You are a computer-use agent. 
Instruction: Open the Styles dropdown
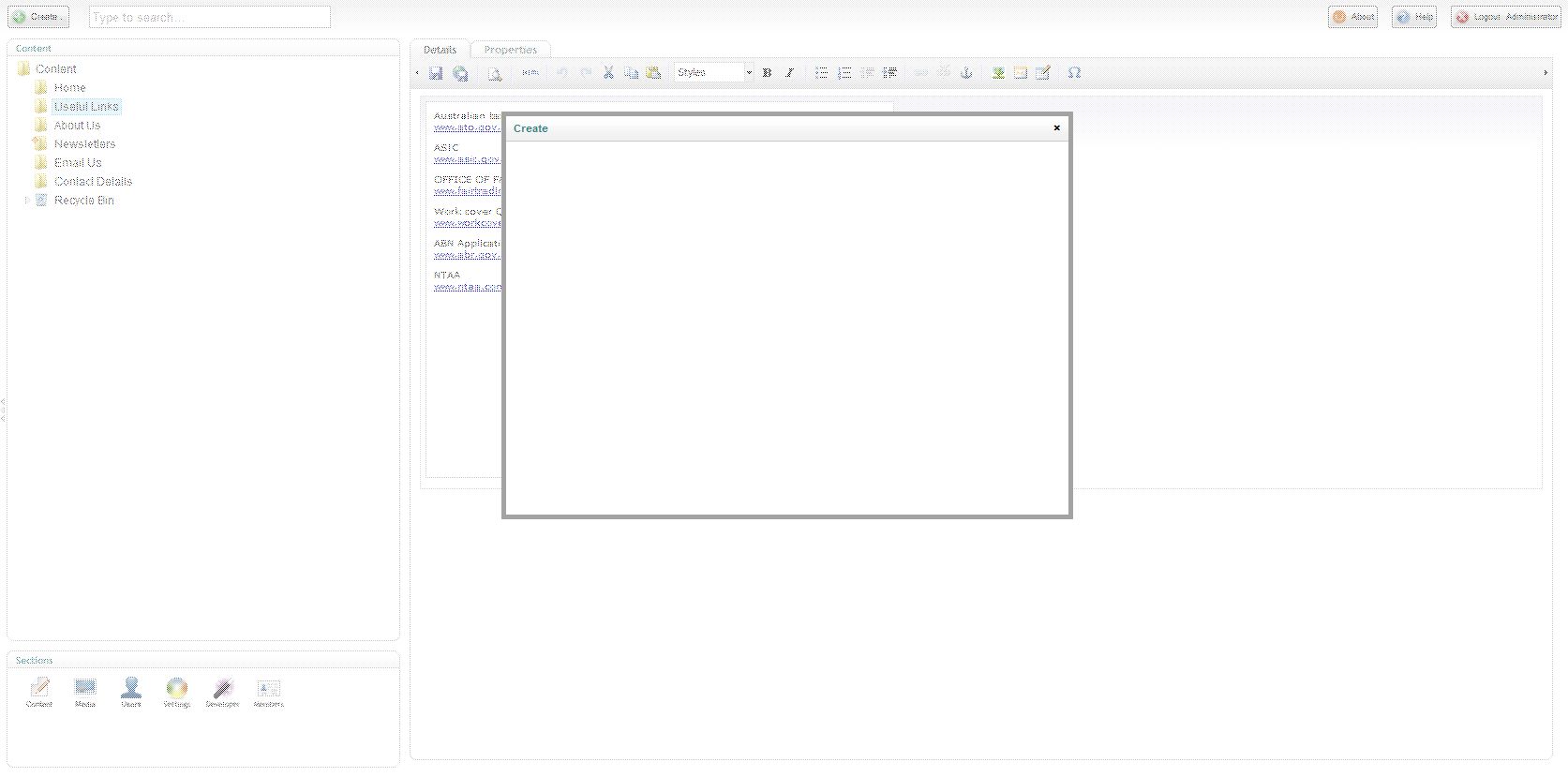(714, 73)
